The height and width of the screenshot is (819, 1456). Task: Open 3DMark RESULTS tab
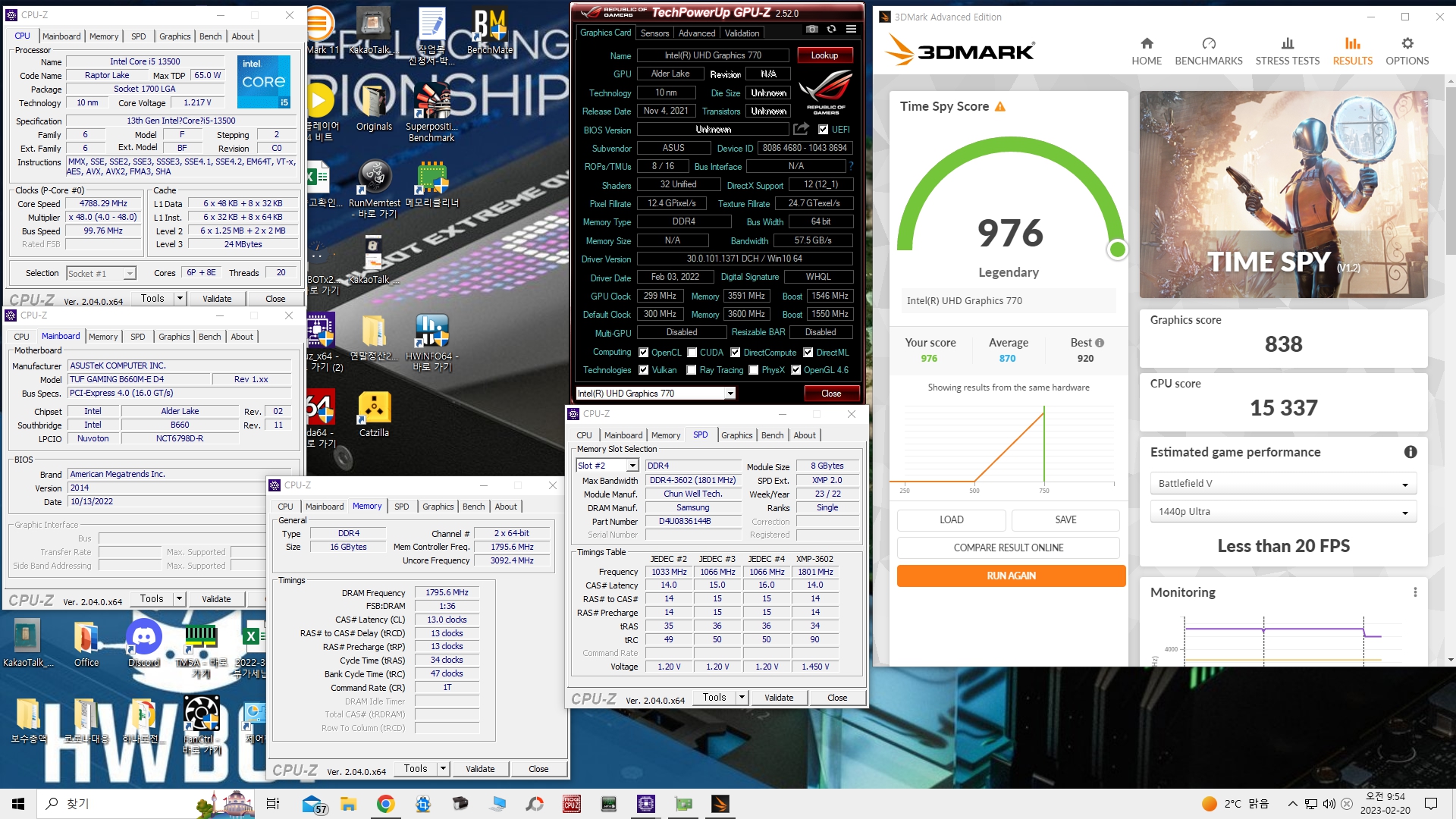[x=1352, y=52]
